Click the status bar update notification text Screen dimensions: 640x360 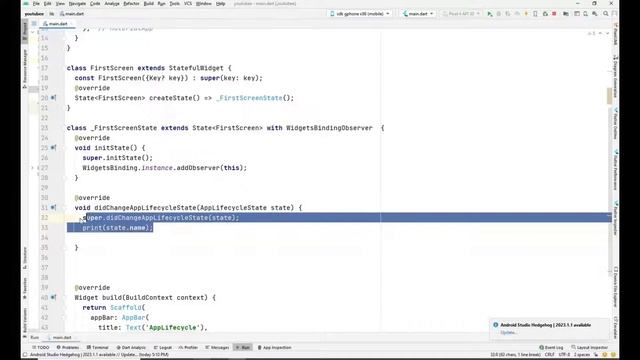tap(99, 355)
